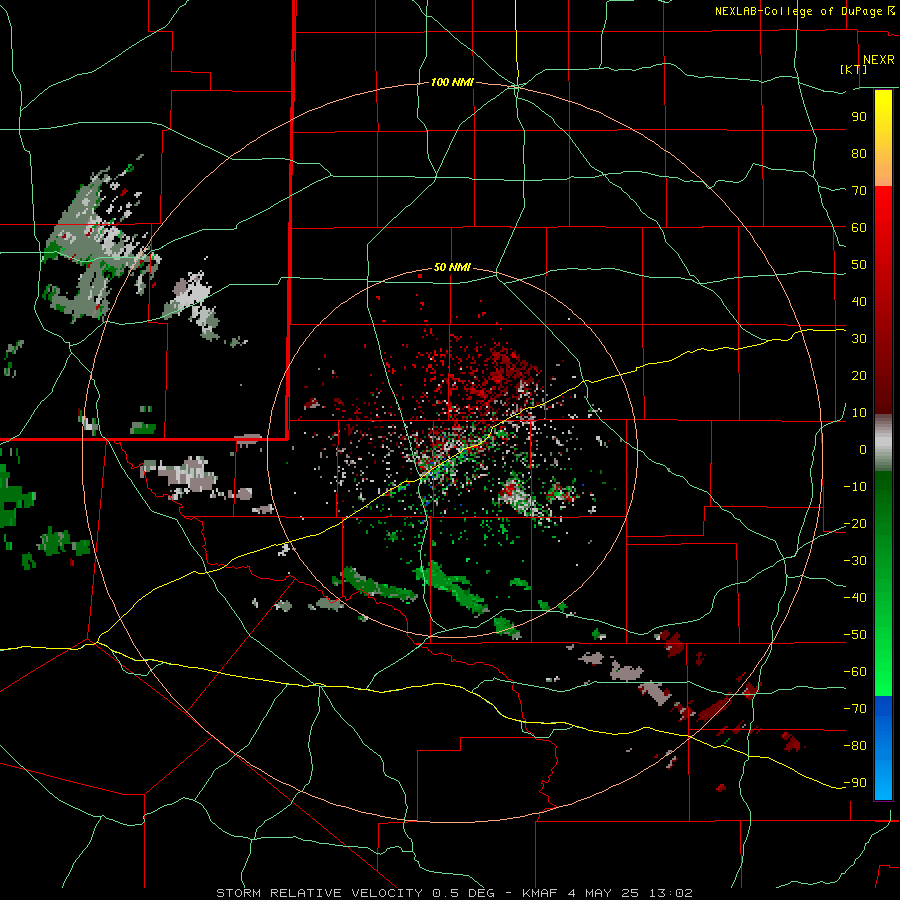Click the 40 value on the velocity scale

coord(859,301)
